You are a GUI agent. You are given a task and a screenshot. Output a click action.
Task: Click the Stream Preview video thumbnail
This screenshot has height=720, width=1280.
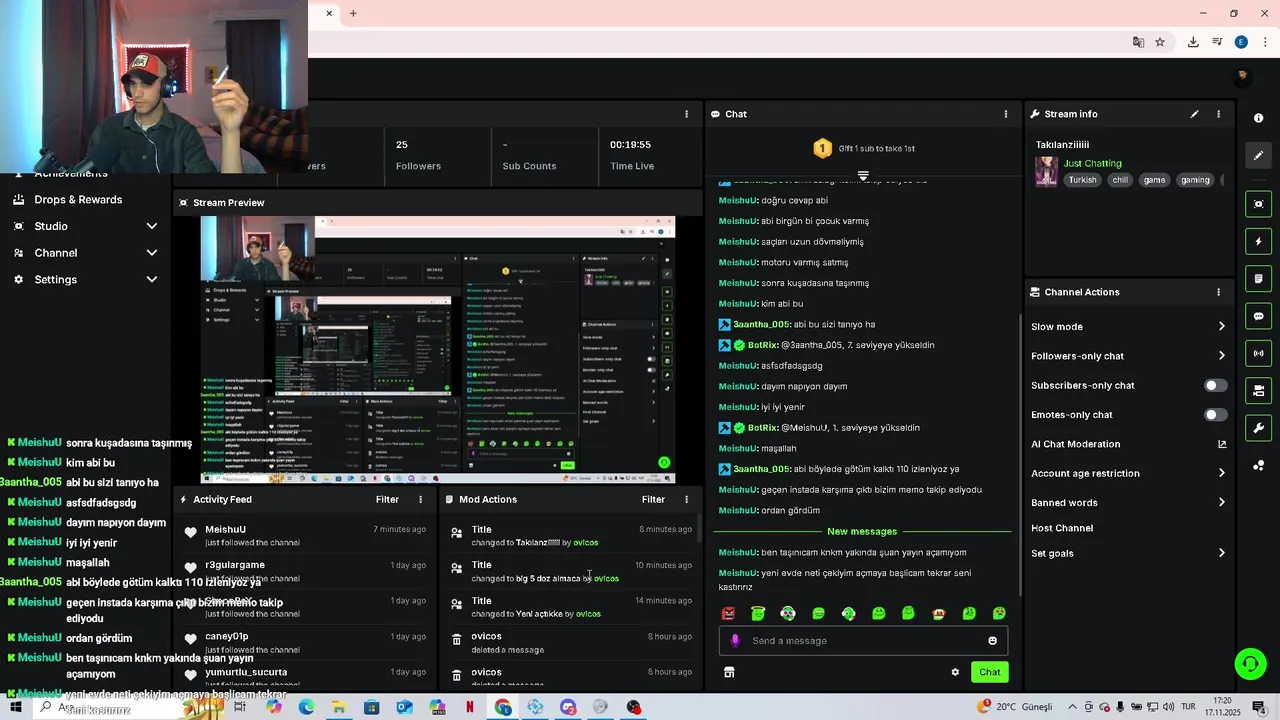point(438,350)
